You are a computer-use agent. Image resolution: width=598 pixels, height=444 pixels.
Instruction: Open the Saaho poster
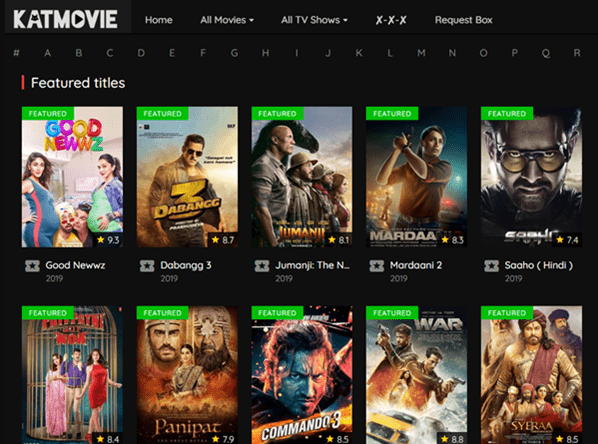(x=532, y=177)
